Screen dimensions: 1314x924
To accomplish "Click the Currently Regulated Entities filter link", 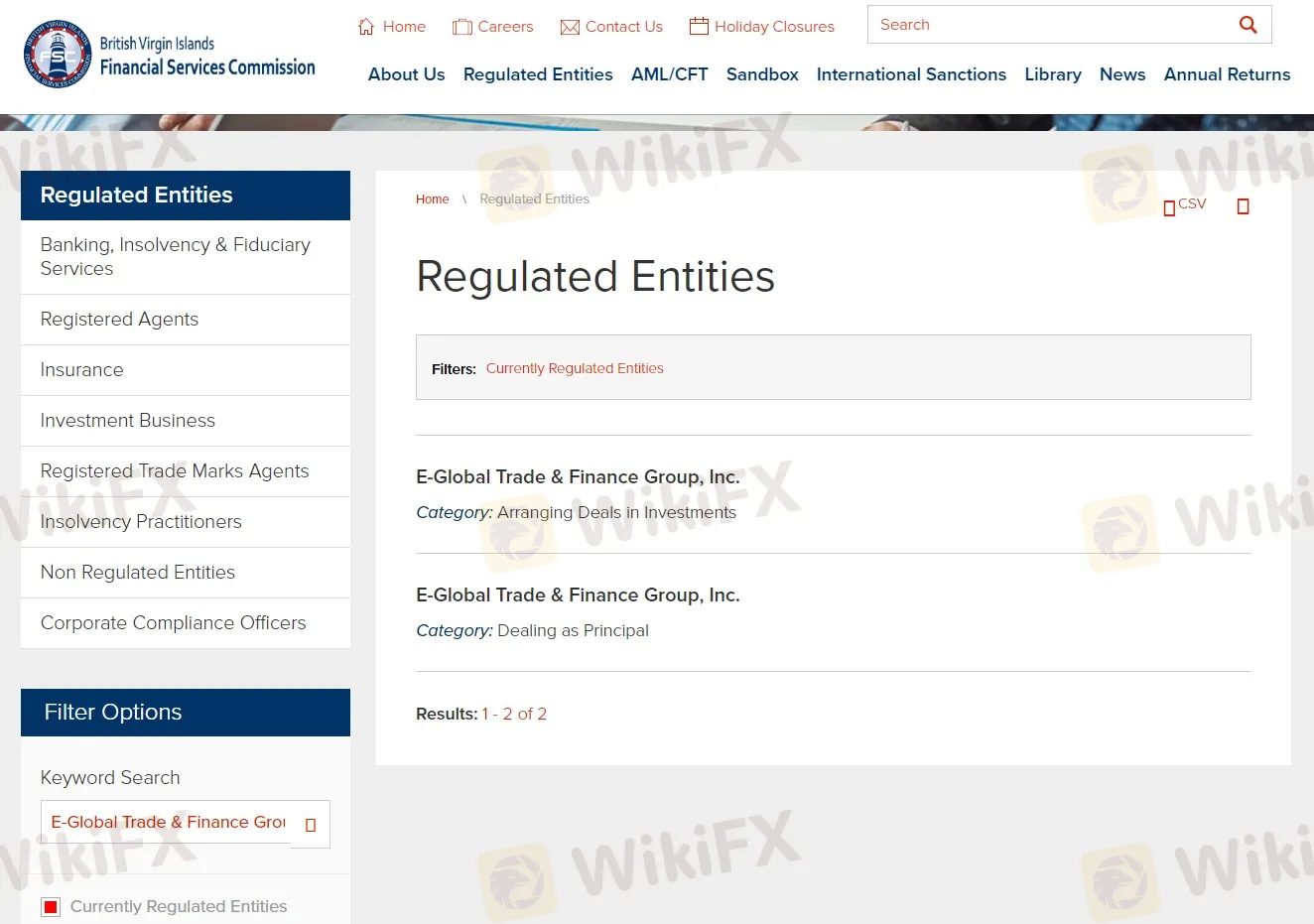I will coord(575,368).
